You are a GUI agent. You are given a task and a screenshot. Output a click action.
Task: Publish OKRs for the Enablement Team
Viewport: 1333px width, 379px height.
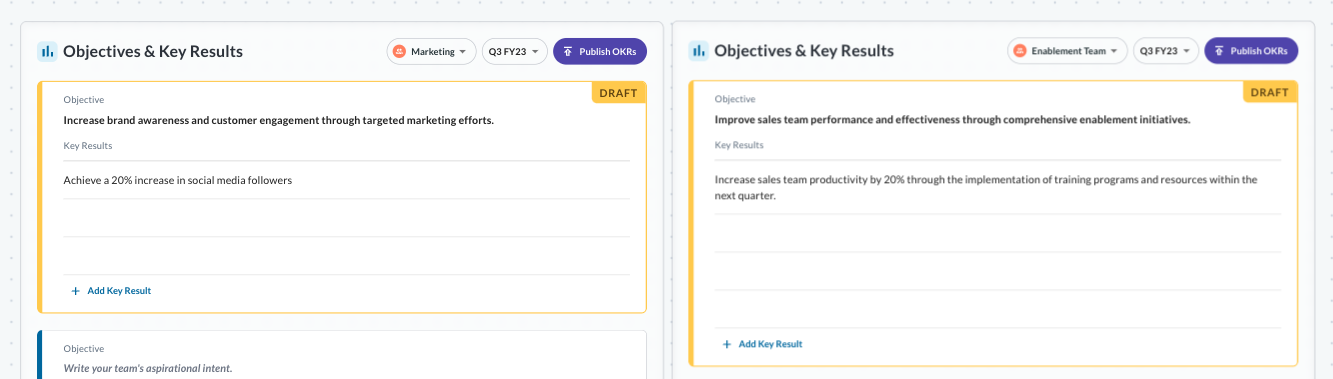click(1251, 50)
